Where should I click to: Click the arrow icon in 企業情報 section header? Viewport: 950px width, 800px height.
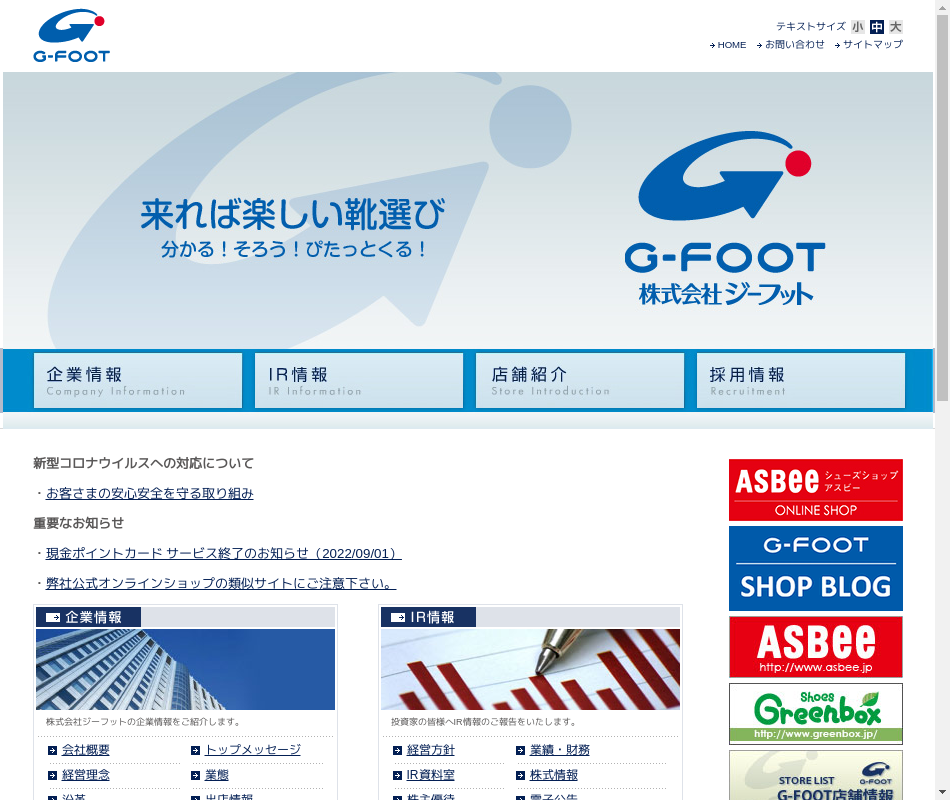53,618
